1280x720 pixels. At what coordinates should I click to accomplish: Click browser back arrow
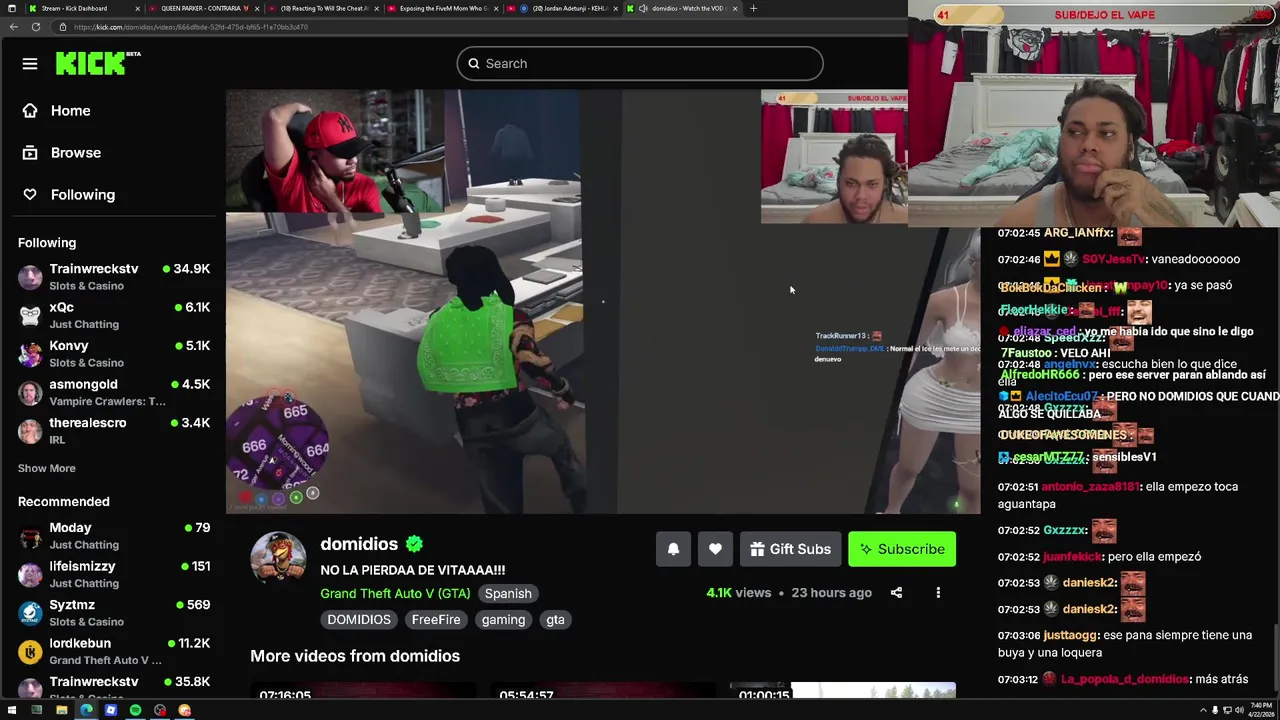click(13, 27)
